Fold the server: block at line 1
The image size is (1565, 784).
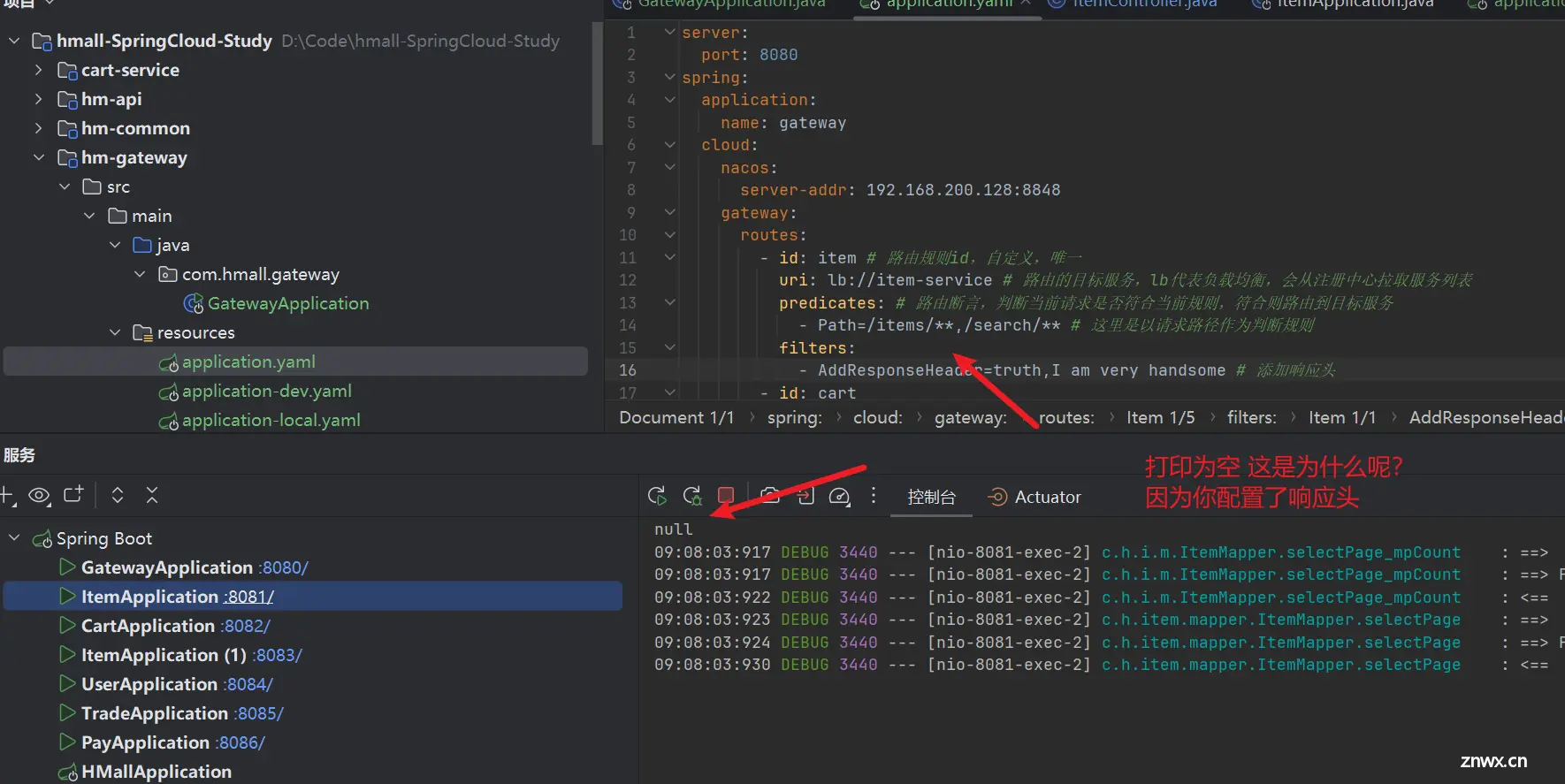coord(669,32)
